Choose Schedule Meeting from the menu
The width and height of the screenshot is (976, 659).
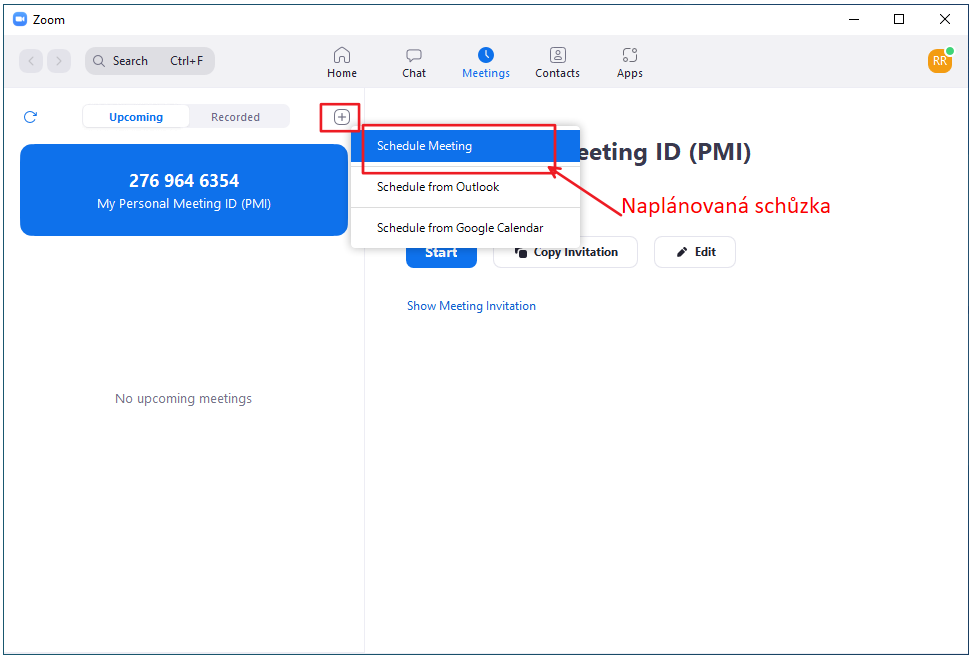(424, 146)
